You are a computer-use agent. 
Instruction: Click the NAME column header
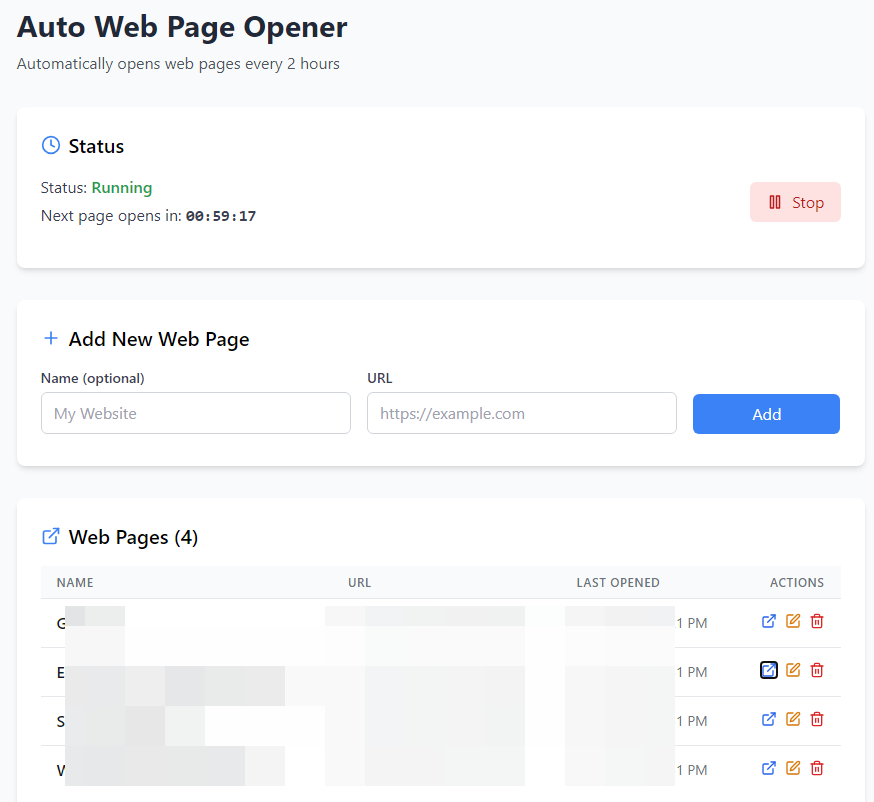click(x=75, y=583)
